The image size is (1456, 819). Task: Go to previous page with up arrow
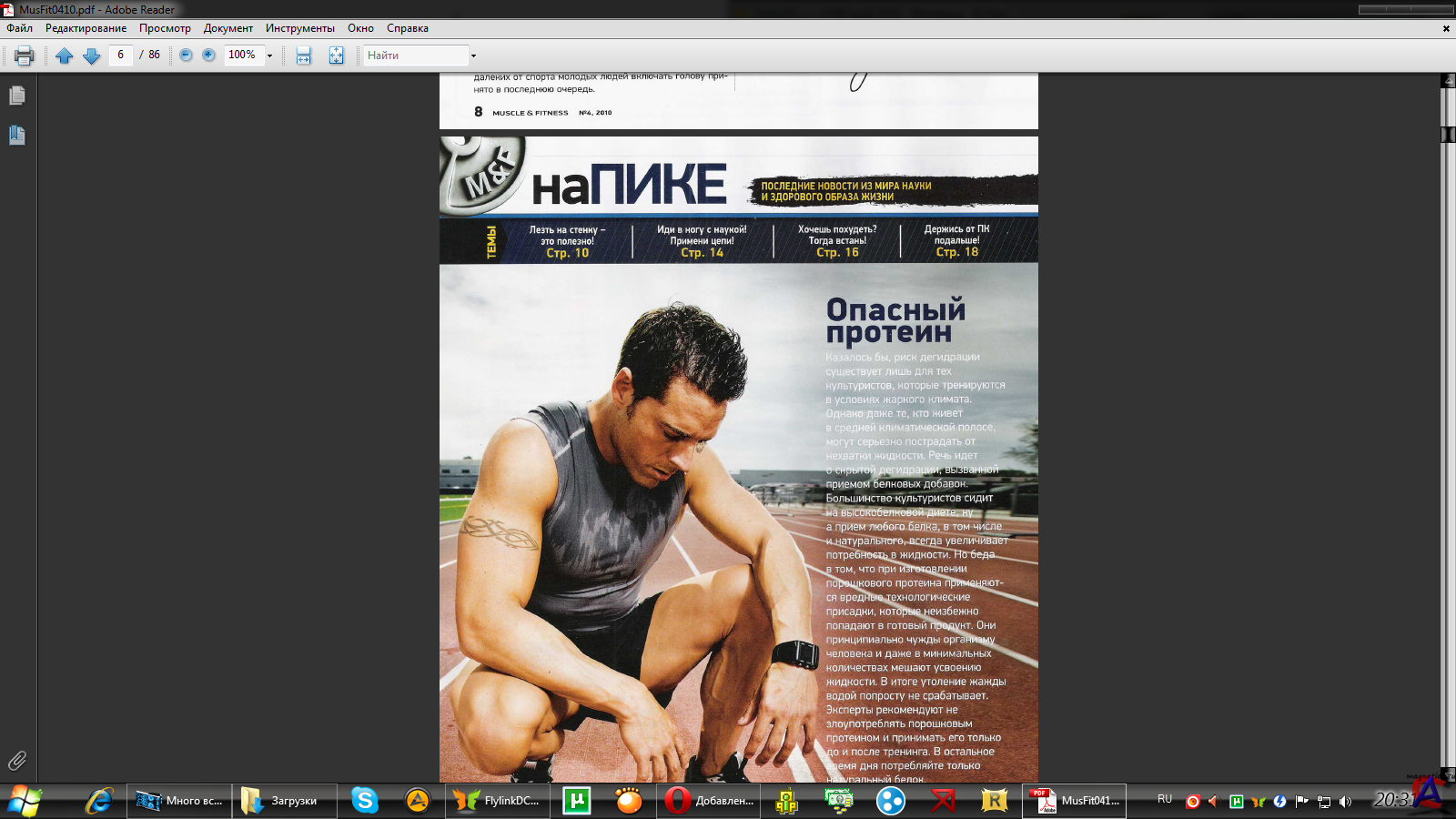click(64, 56)
